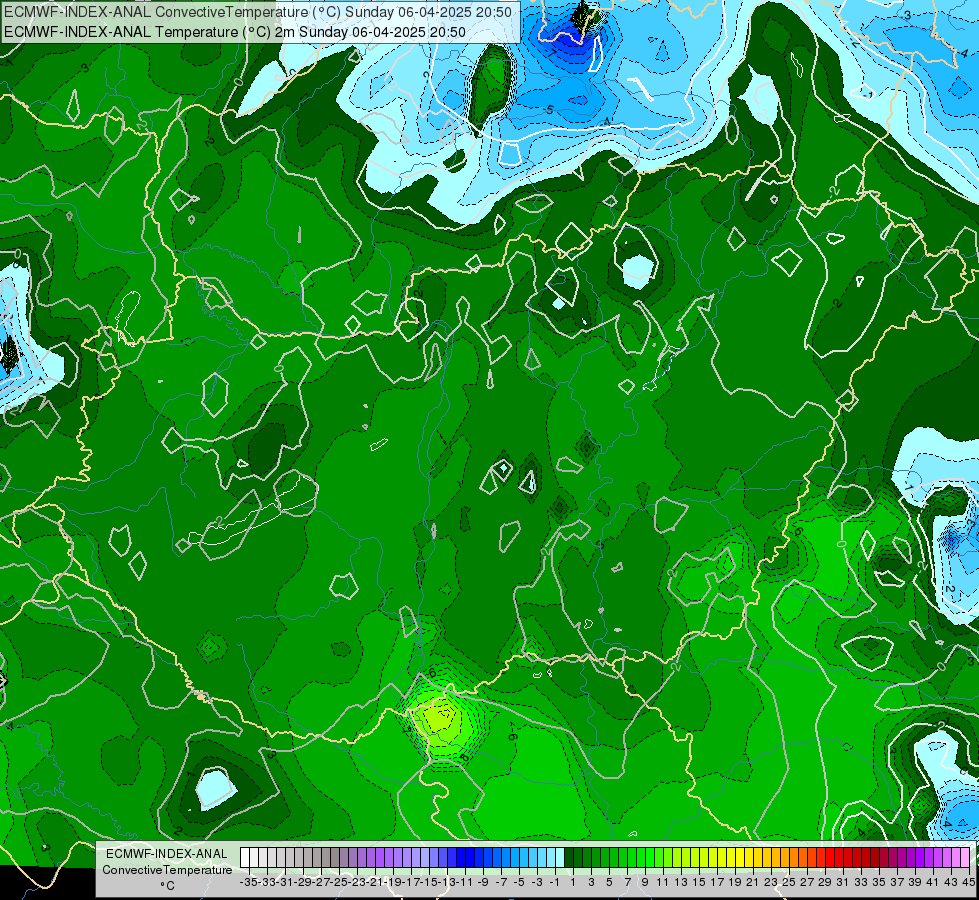Click the -1 value on the legend scale
The width and height of the screenshot is (979, 900).
click(x=555, y=882)
